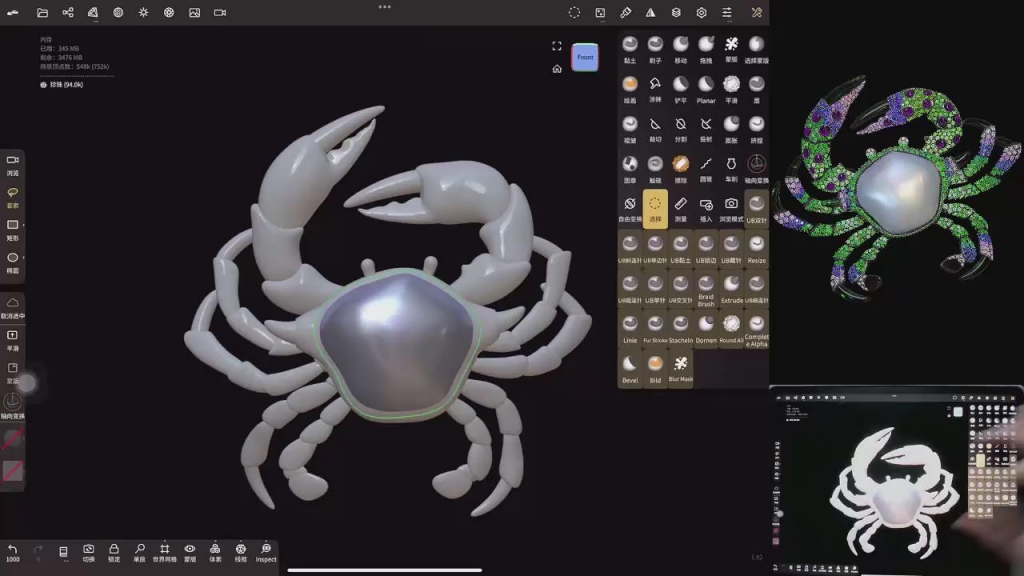Toggle 蒙版 mask eye visibility
The height and width of the screenshot is (576, 1024).
click(190, 552)
